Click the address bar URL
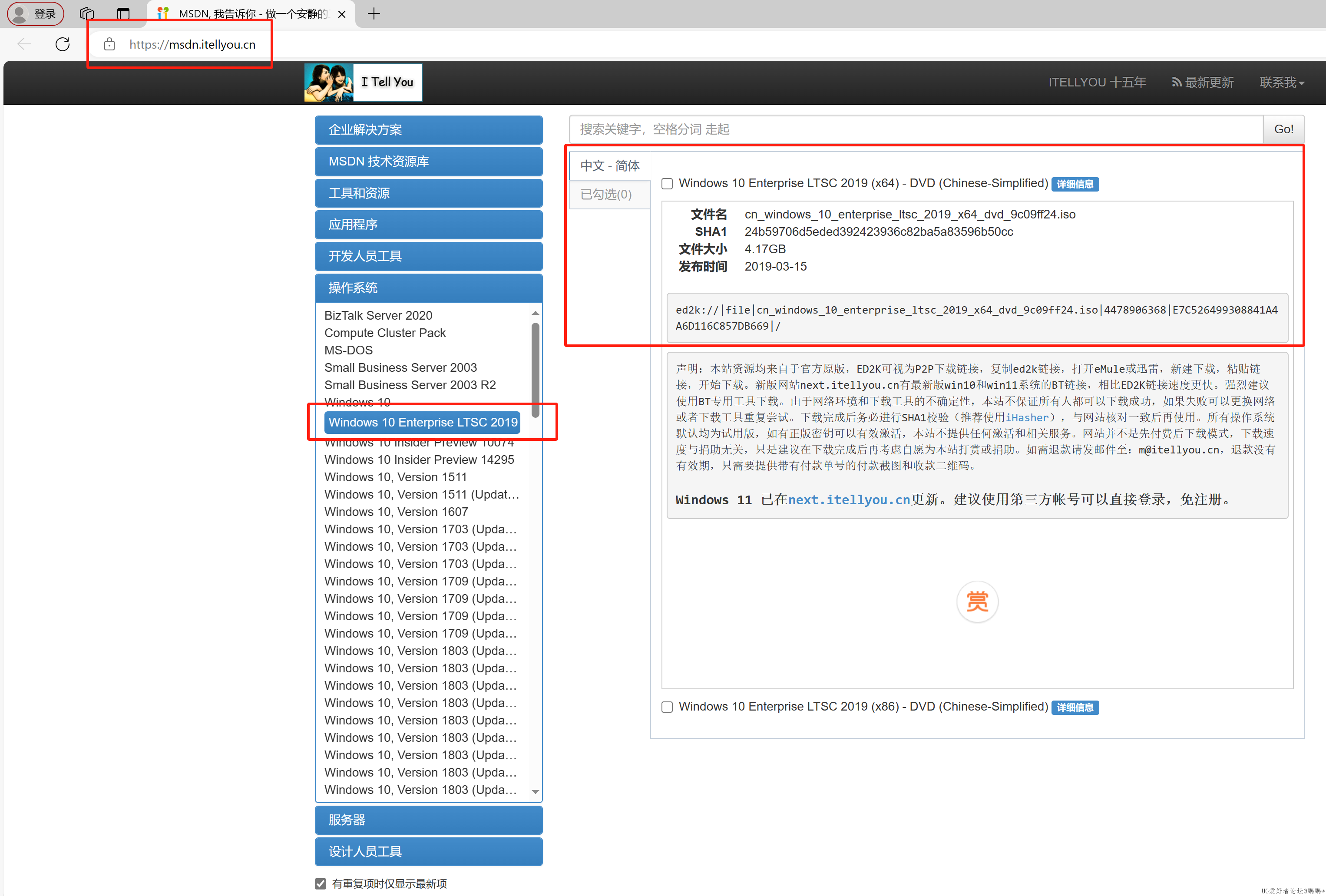Screen dimensions: 1326x896 pos(192,44)
